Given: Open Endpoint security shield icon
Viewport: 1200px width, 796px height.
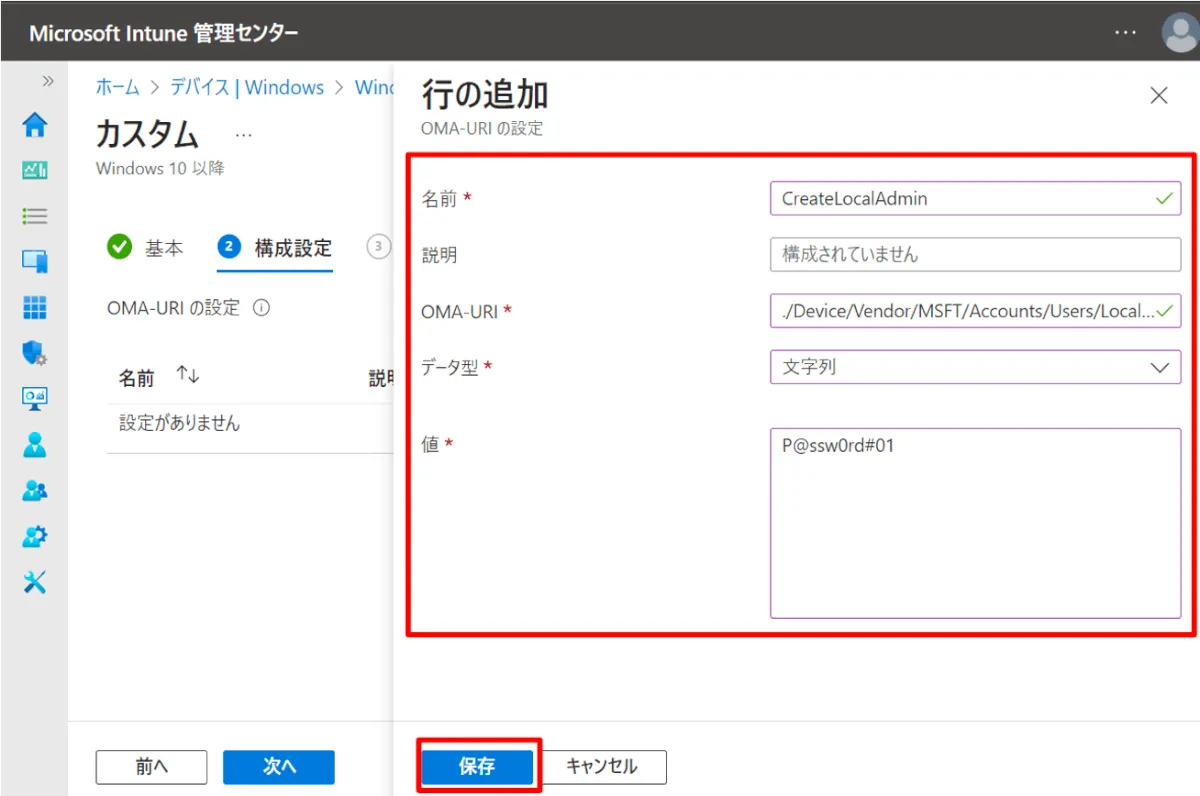Looking at the screenshot, I should pyautogui.click(x=35, y=352).
